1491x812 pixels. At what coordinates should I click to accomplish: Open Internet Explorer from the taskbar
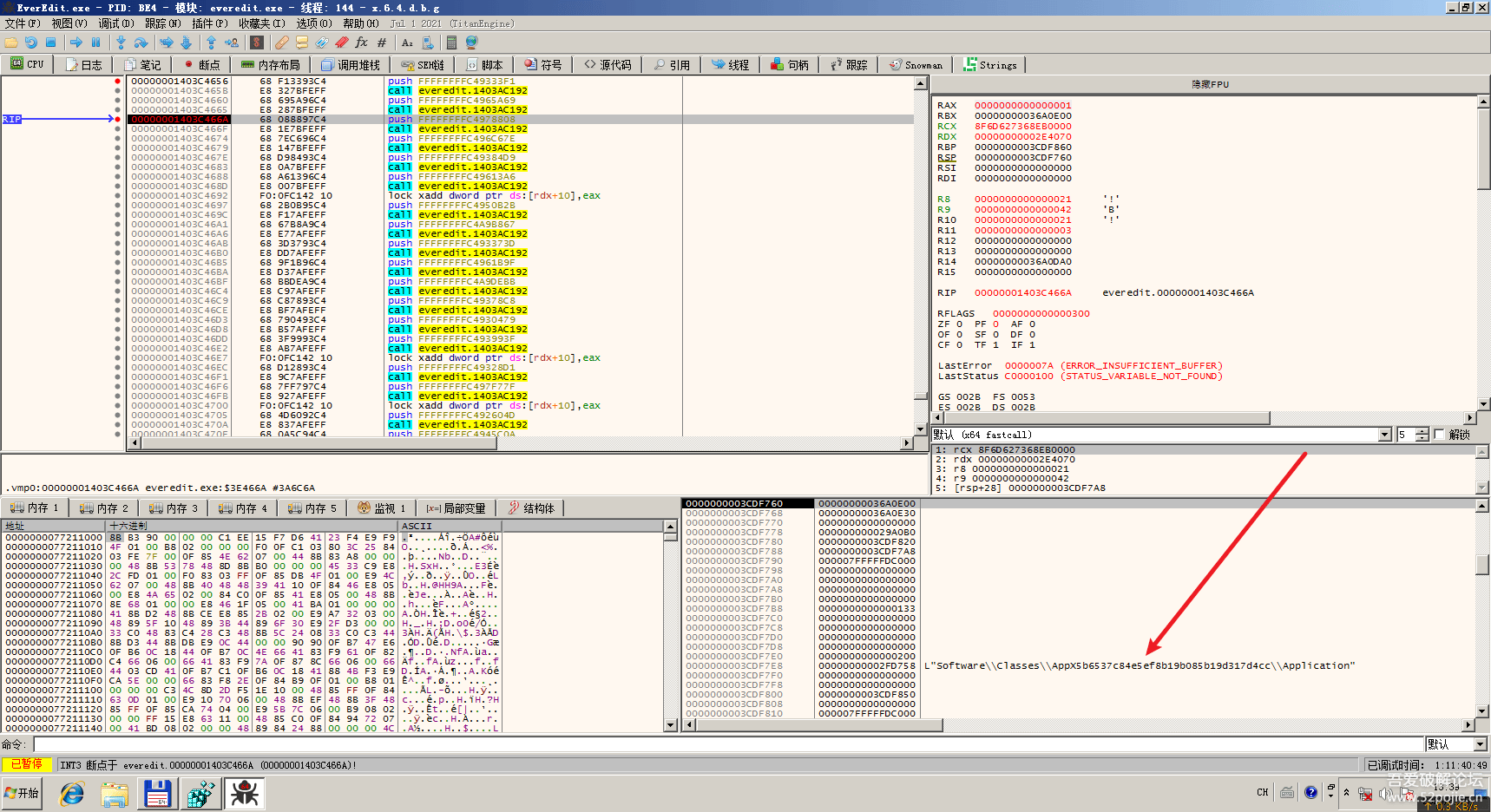pyautogui.click(x=72, y=794)
